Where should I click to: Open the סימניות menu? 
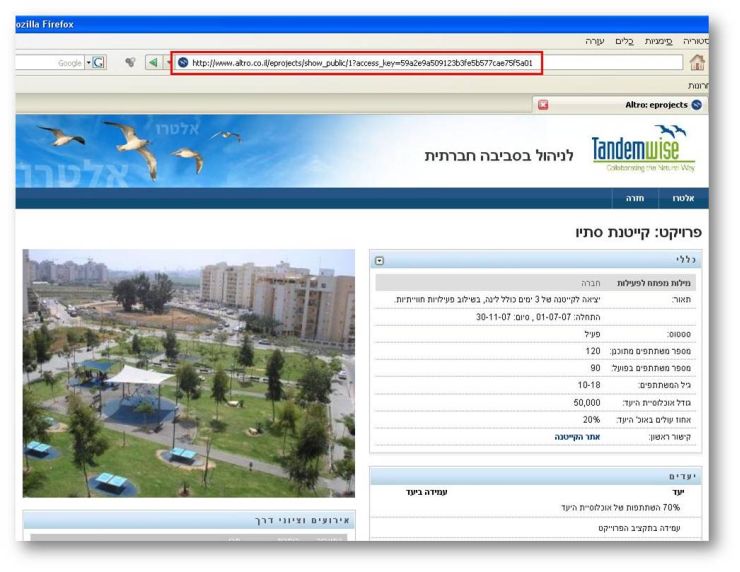click(659, 41)
